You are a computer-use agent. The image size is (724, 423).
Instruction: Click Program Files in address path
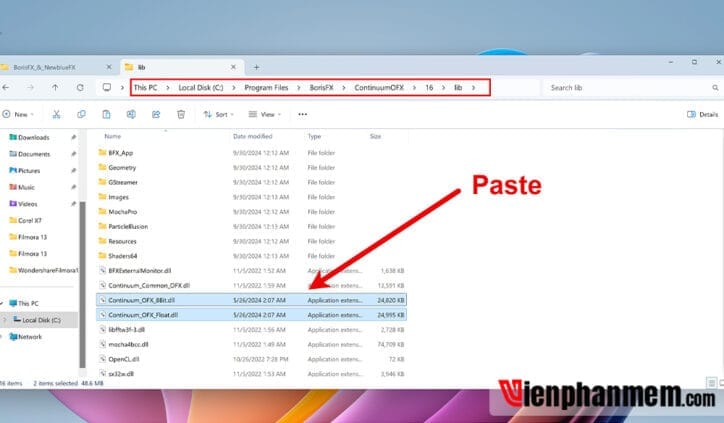[x=266, y=87]
